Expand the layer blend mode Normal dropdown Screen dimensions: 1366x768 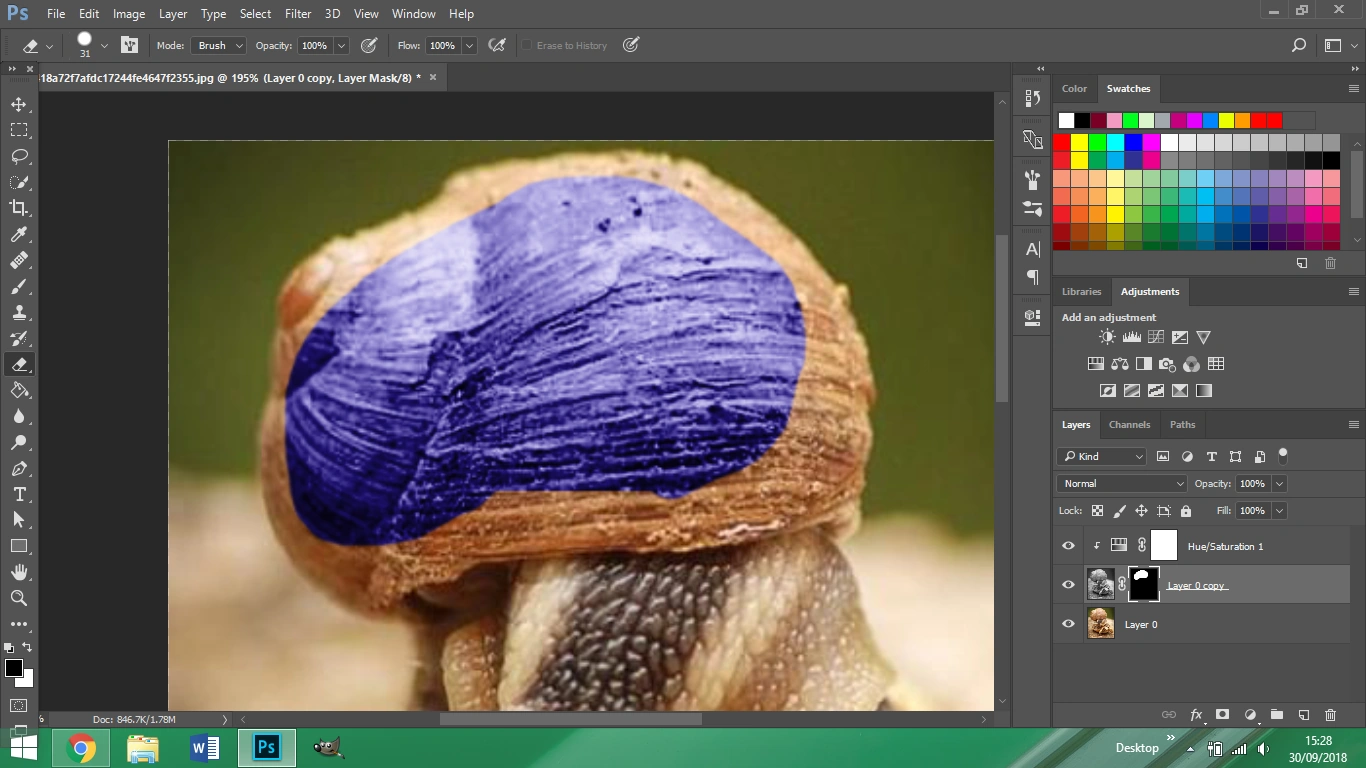[x=1121, y=484]
